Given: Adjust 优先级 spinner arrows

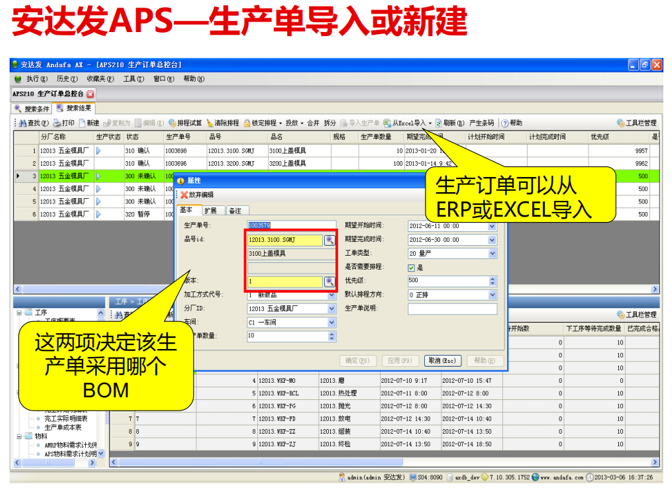Looking at the screenshot, I should coord(492,281).
